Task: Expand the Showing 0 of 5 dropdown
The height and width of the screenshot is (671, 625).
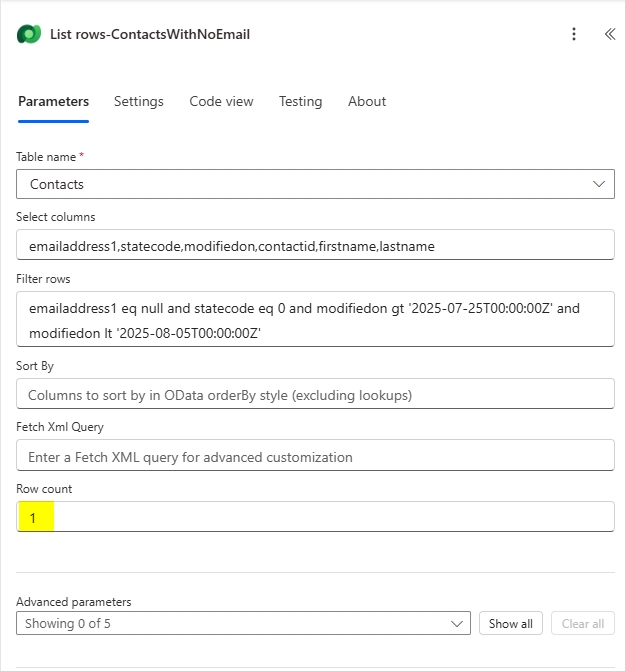Action: 243,623
